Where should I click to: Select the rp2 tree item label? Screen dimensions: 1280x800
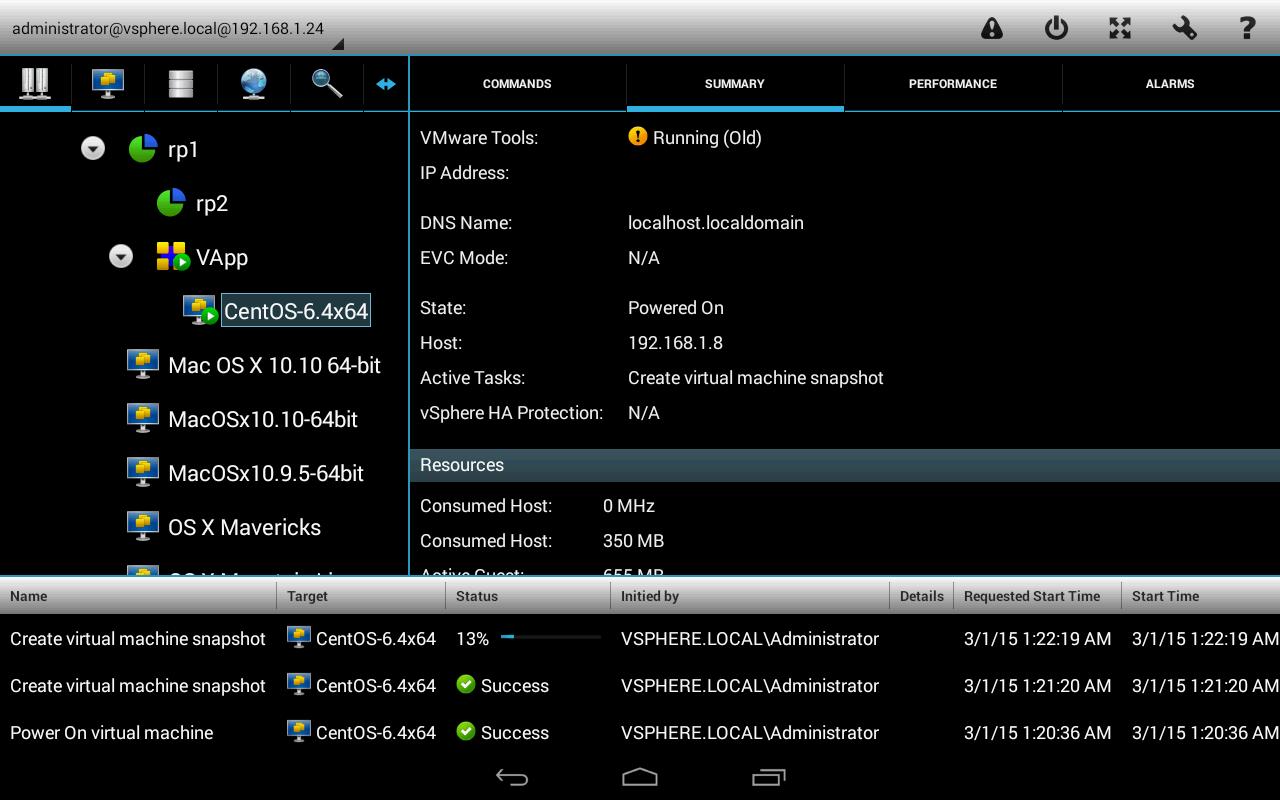(212, 203)
